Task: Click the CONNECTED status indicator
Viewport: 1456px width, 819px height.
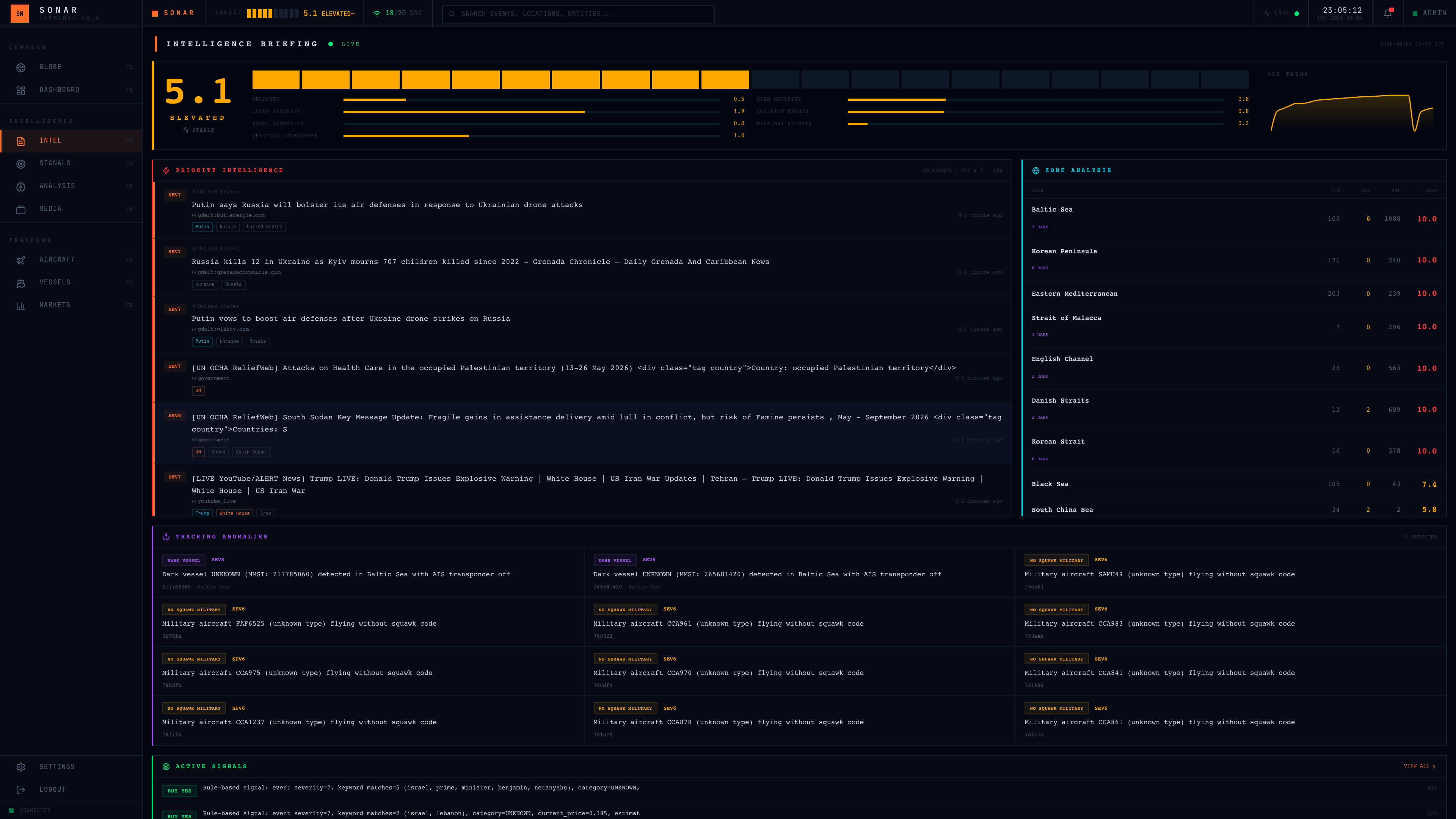Action: click(30, 811)
